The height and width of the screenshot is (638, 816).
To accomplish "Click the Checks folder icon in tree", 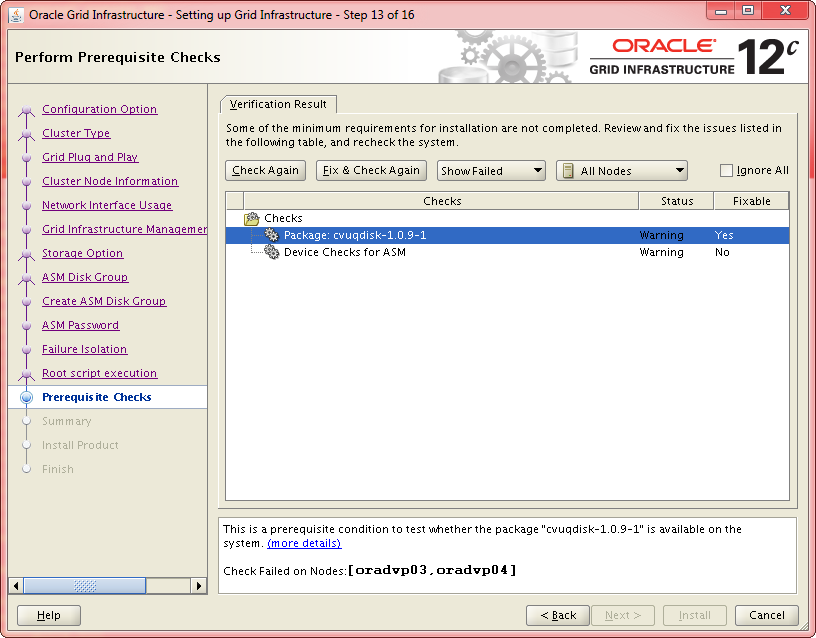I will pyautogui.click(x=252, y=218).
